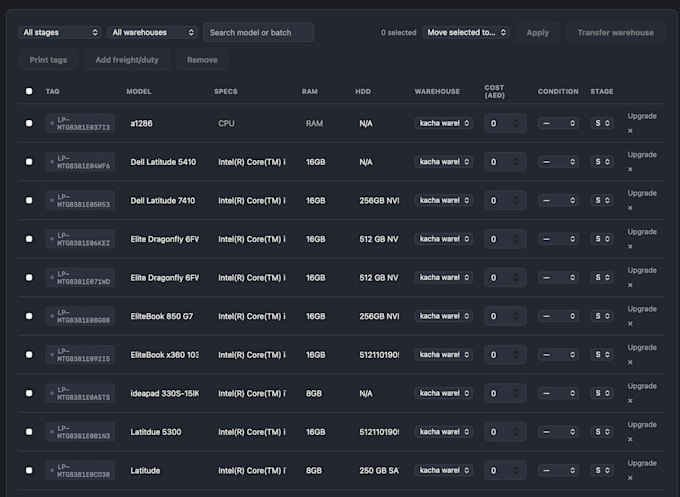
Task: Adjust cost stepper for EliteBook x360 row
Action: pyautogui.click(x=516, y=355)
